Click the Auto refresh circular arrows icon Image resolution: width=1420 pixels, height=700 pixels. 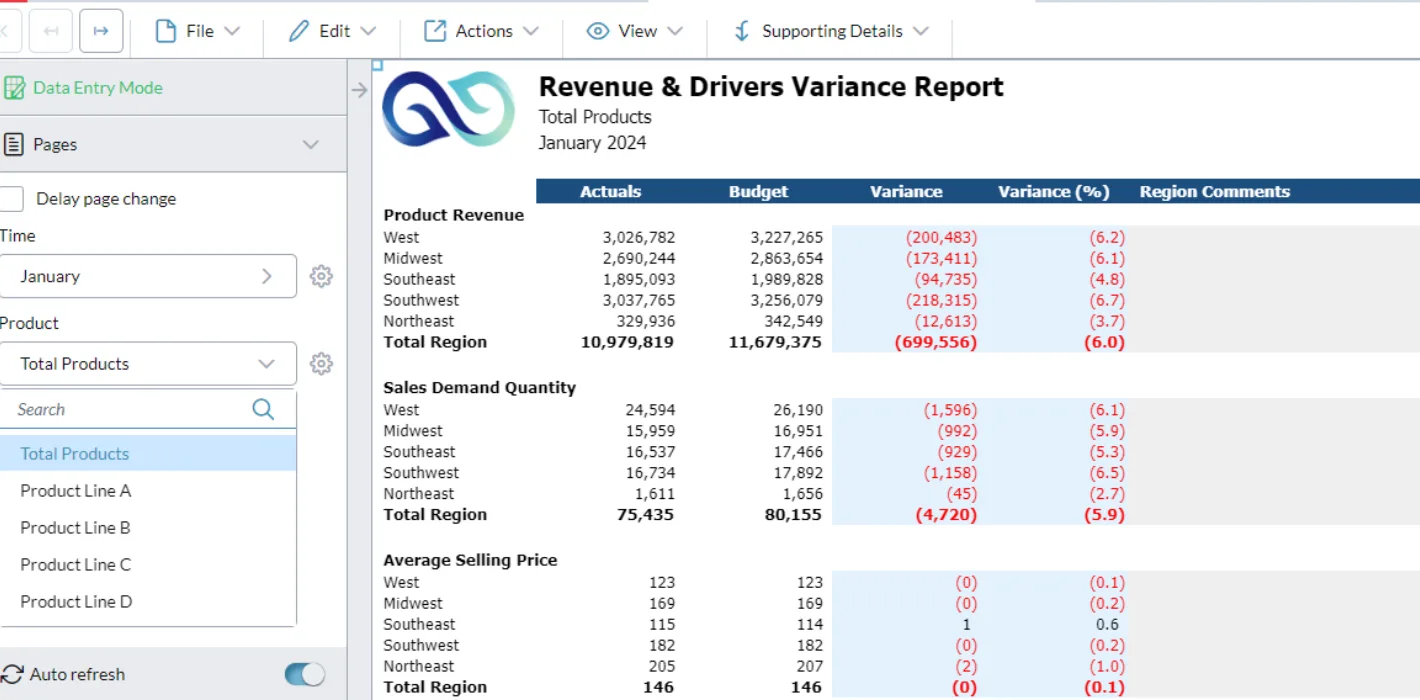pos(13,674)
